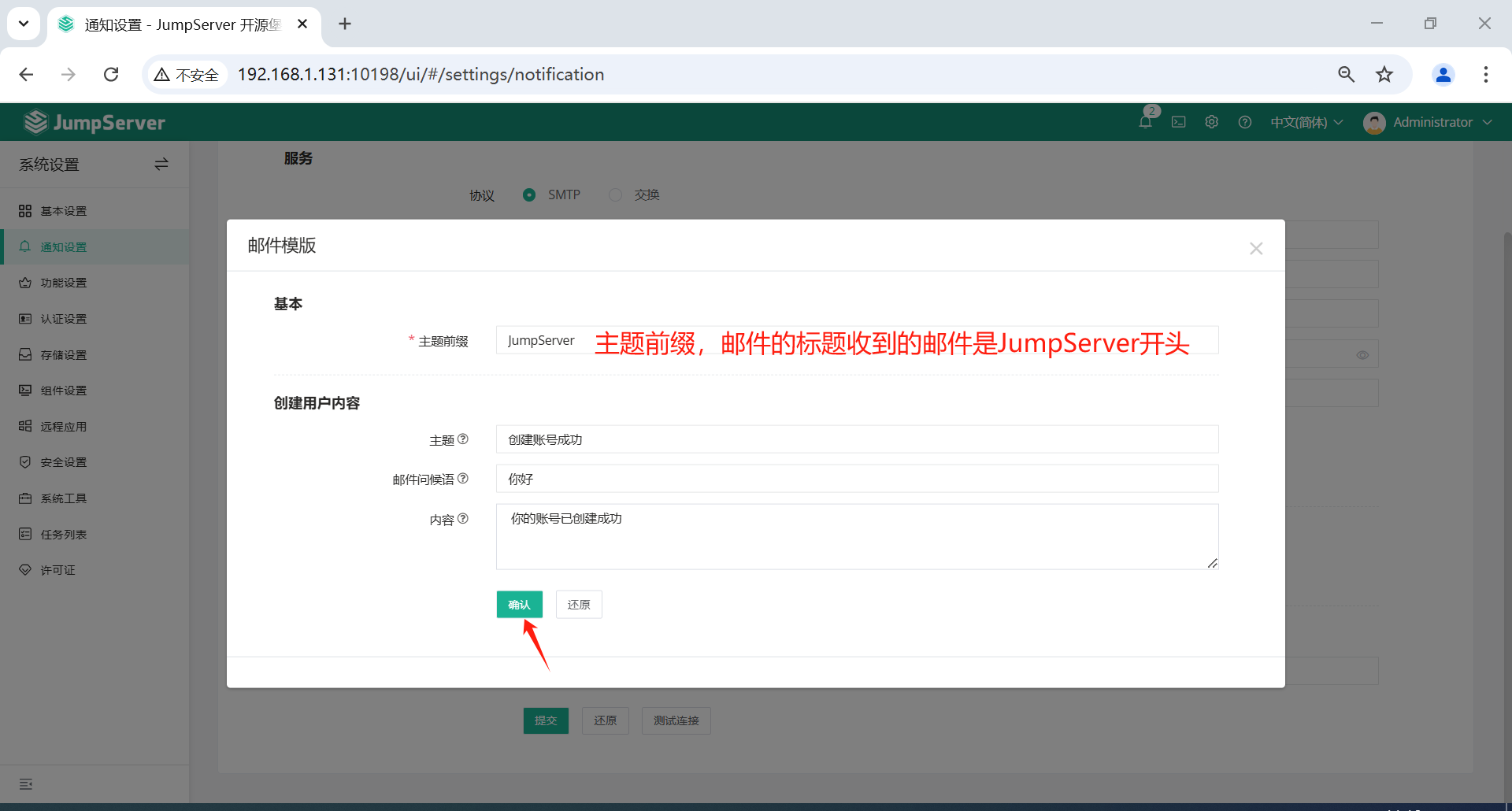Click the 存储设置 sidebar icon
The width and height of the screenshot is (1512, 811).
(25, 354)
